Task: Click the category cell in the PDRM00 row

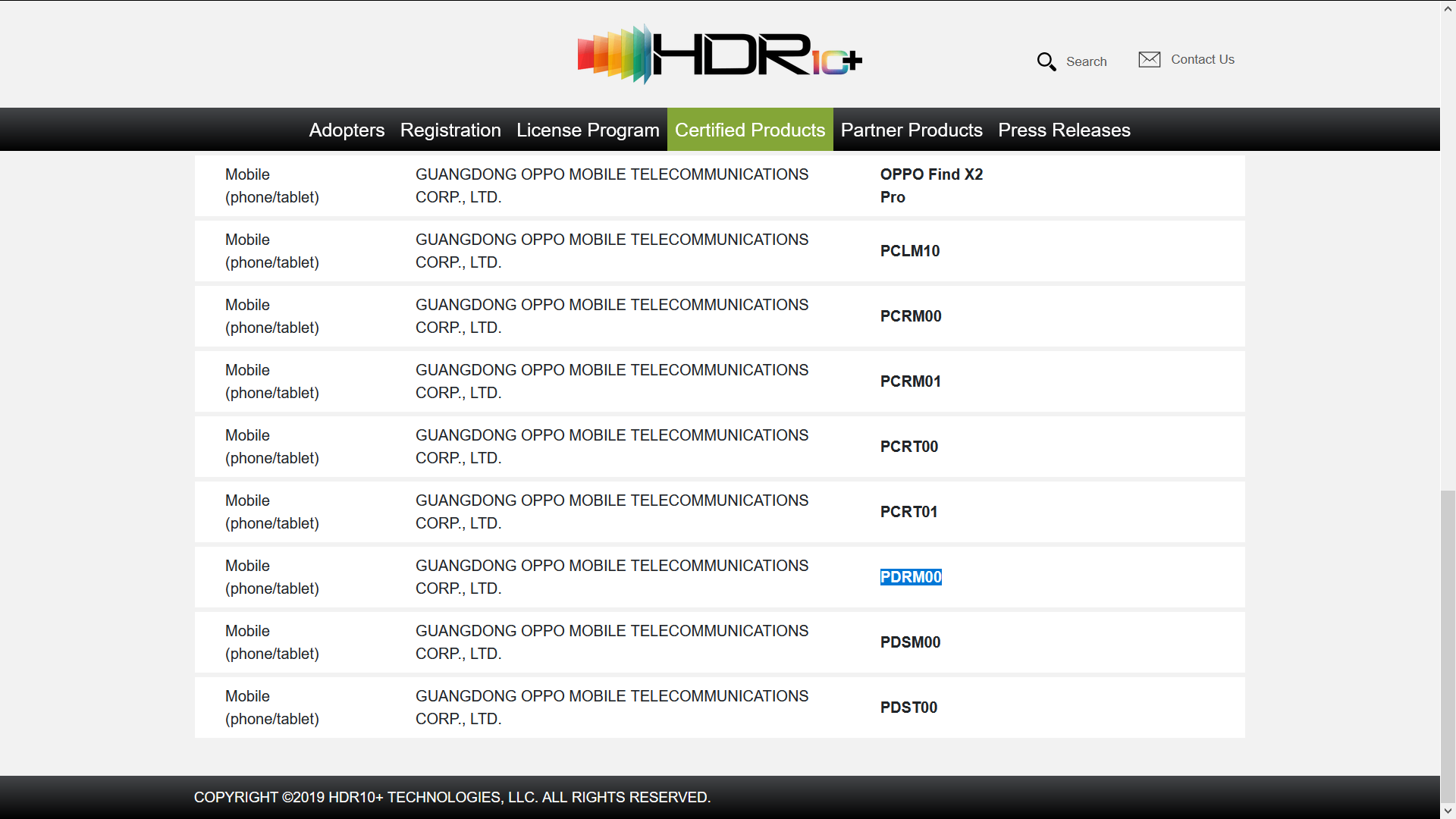Action: click(x=272, y=577)
